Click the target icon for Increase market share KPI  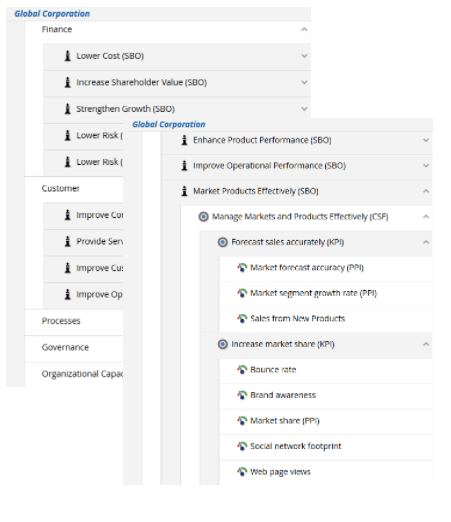pos(223,344)
